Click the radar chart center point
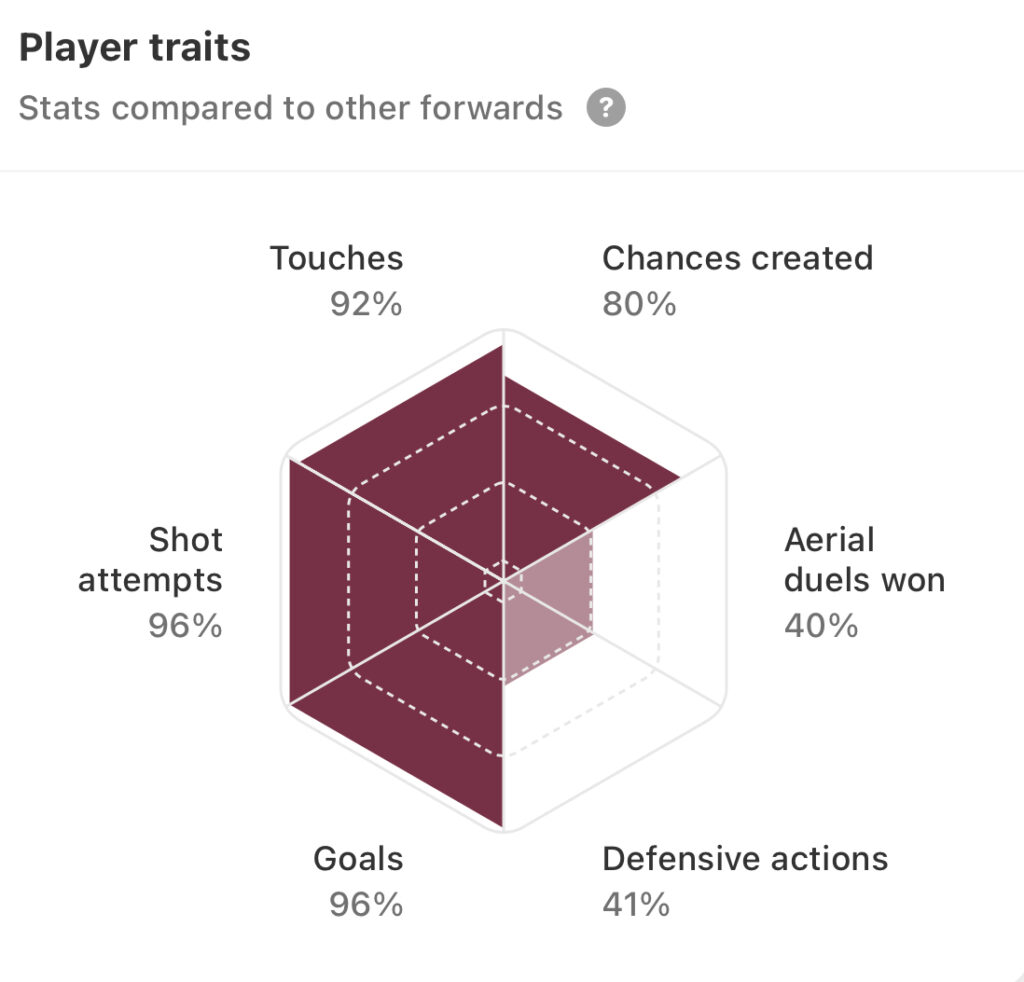 [504, 580]
